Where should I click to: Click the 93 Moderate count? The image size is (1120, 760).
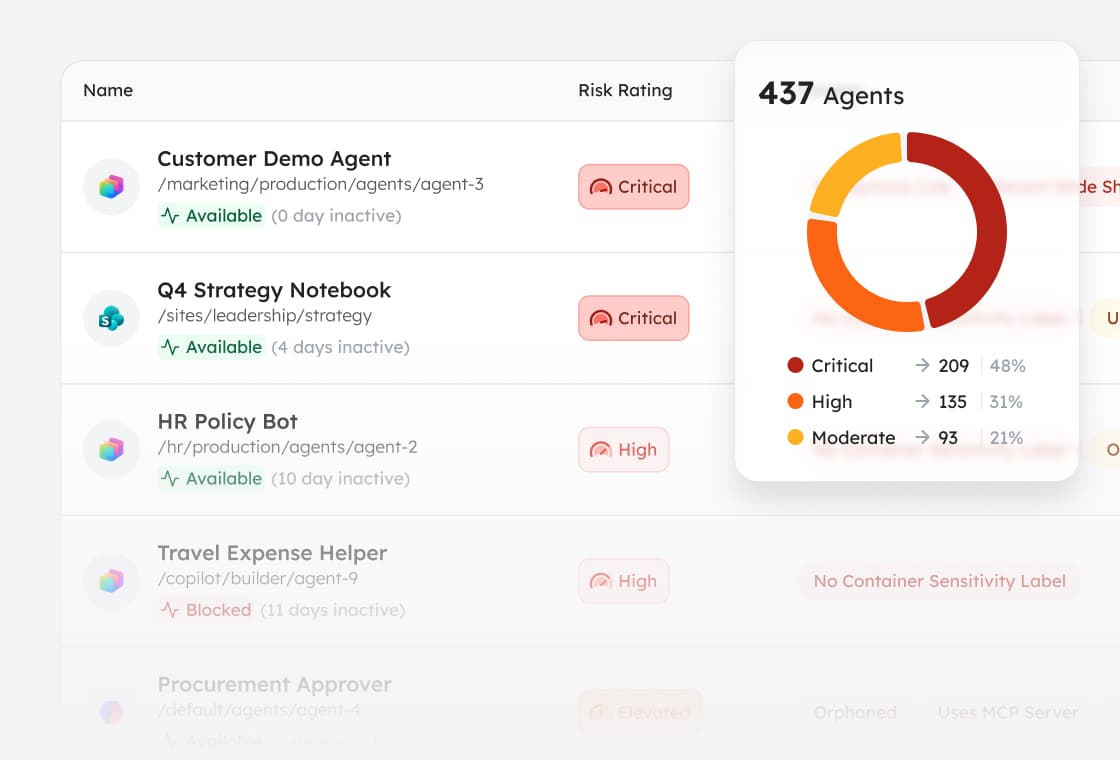point(948,437)
